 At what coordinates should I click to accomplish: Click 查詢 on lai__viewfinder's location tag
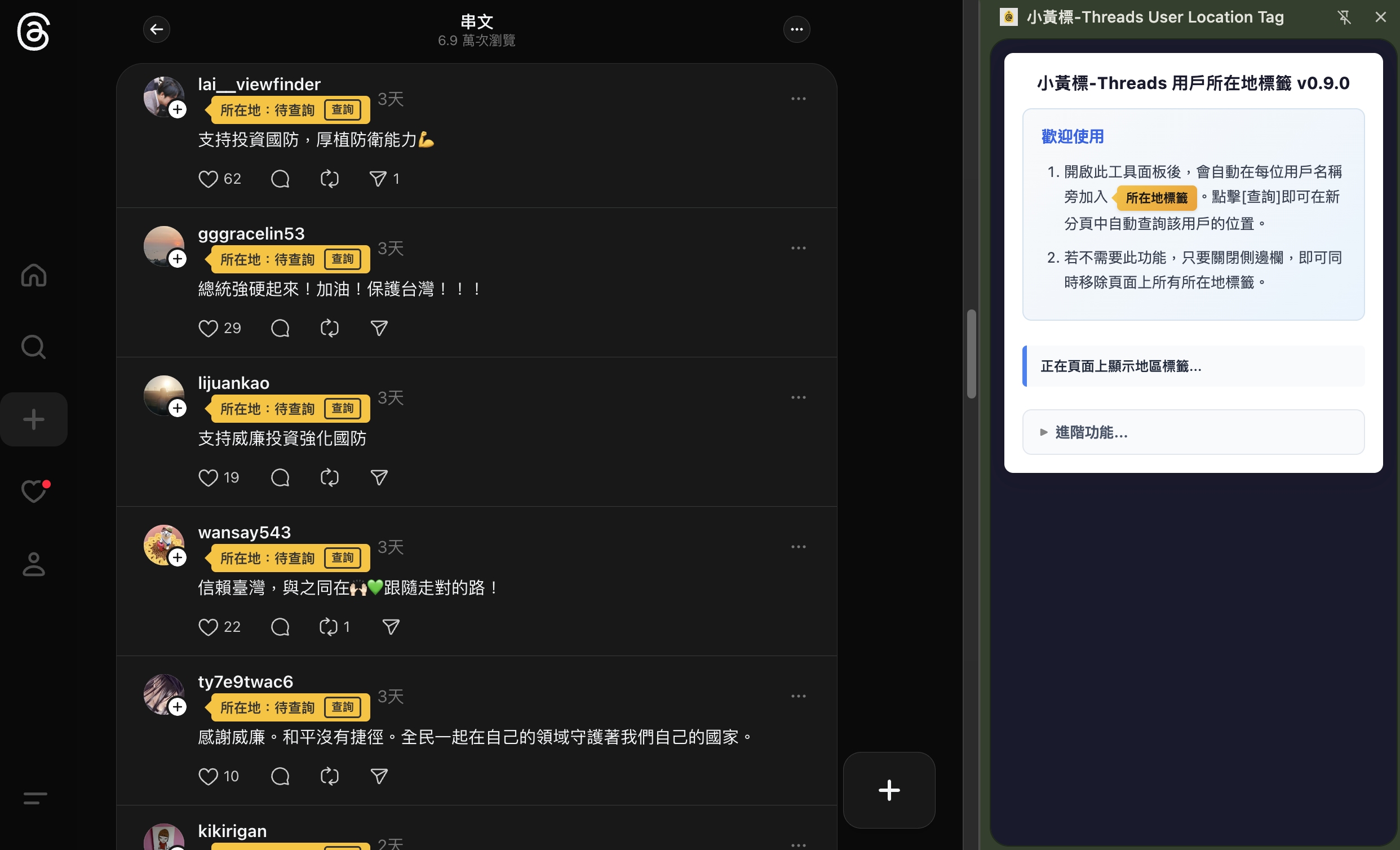point(343,110)
